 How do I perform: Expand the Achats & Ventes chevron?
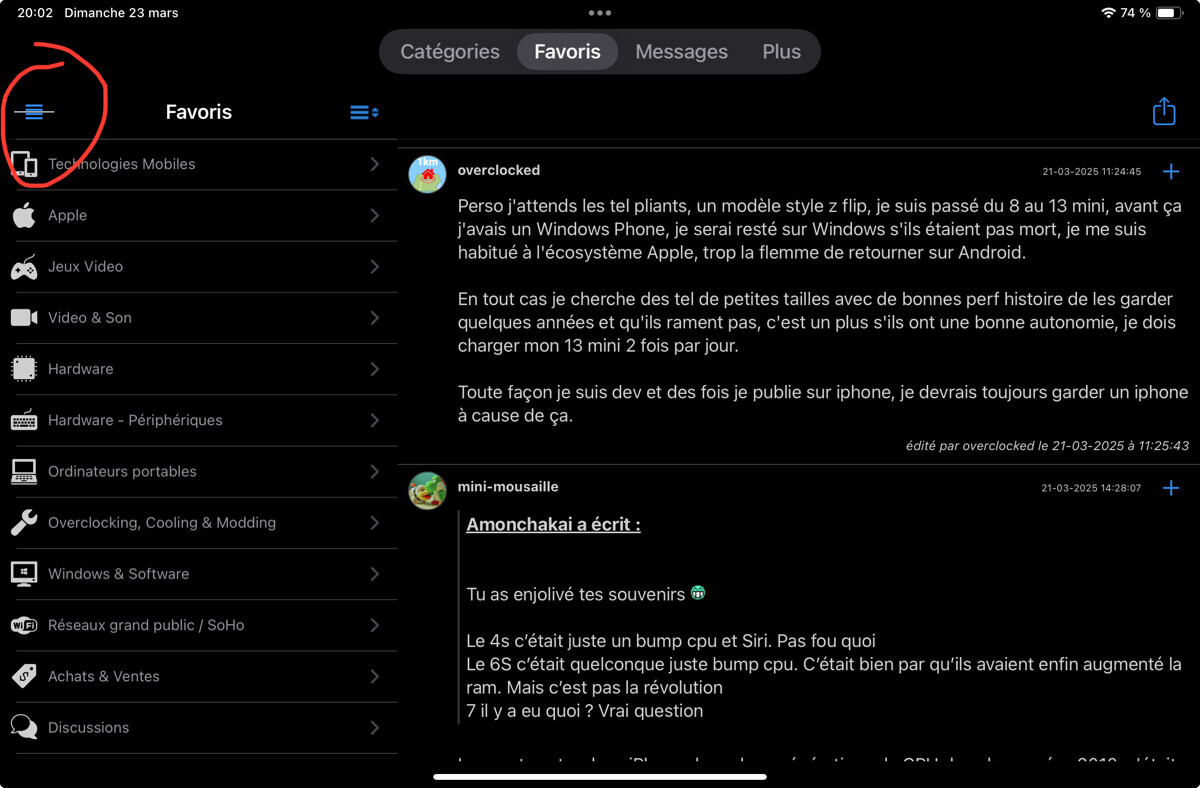pyautogui.click(x=375, y=676)
